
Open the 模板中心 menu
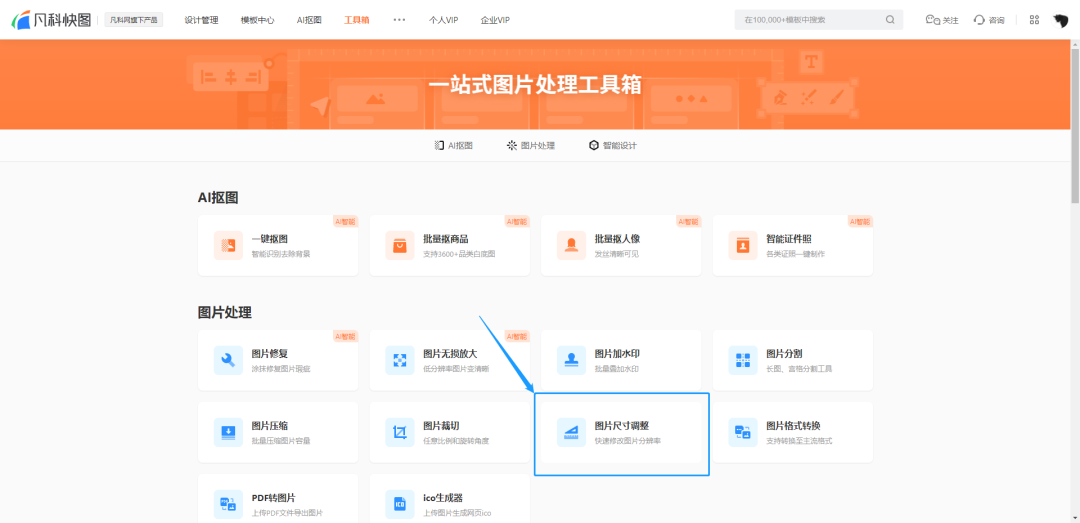pos(258,20)
